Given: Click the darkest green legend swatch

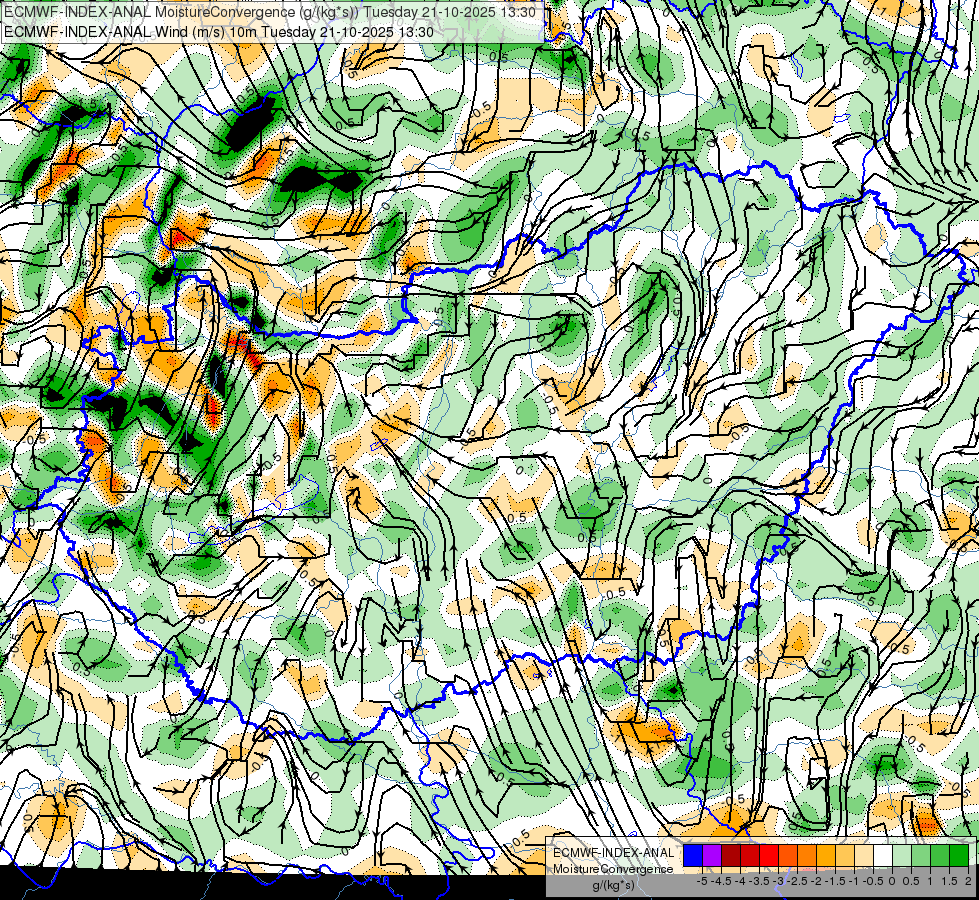Looking at the screenshot, I should (960, 856).
